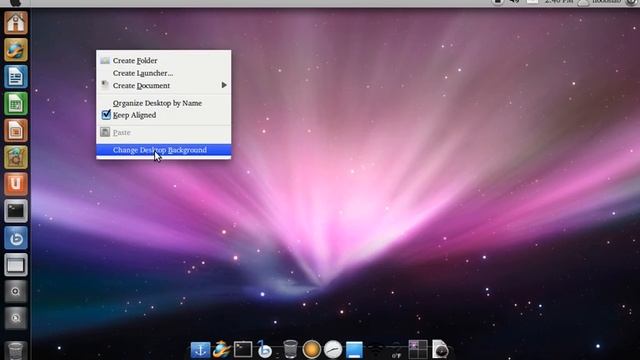
Task: Expand the Create Document submenu arrow
Action: tap(224, 85)
